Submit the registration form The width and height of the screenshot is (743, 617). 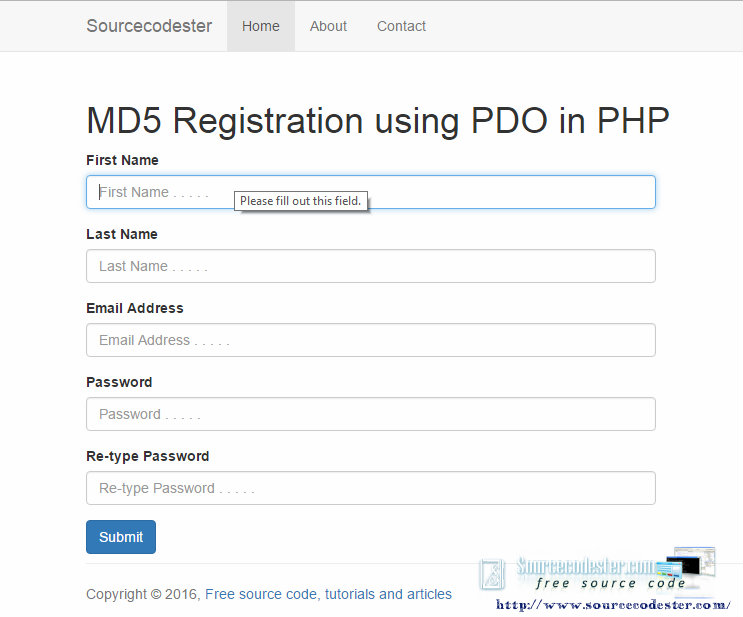121,537
